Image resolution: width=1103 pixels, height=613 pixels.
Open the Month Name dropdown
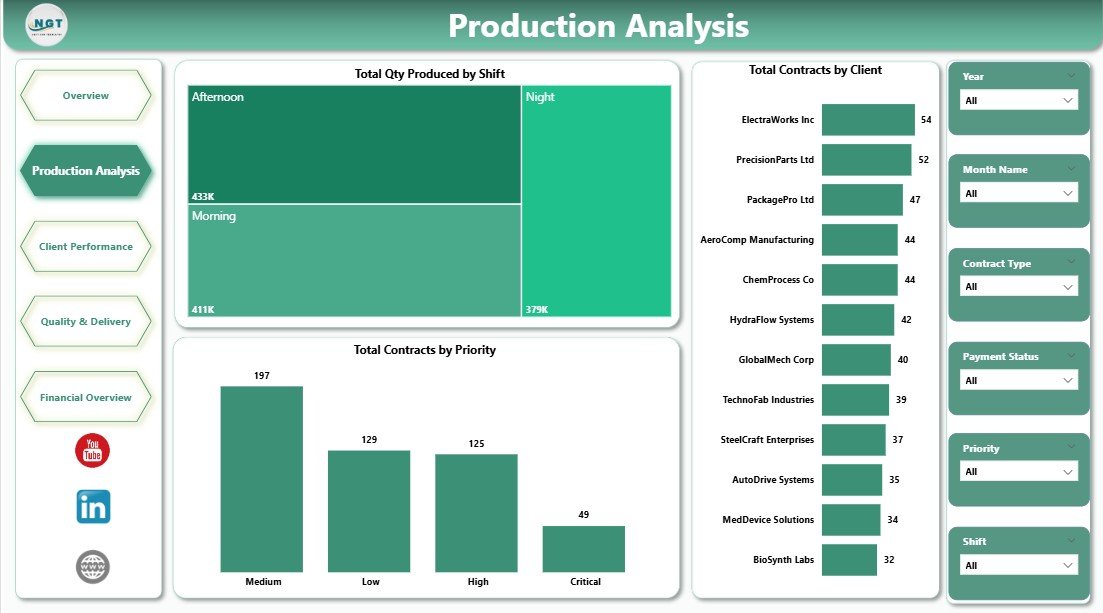click(1018, 193)
